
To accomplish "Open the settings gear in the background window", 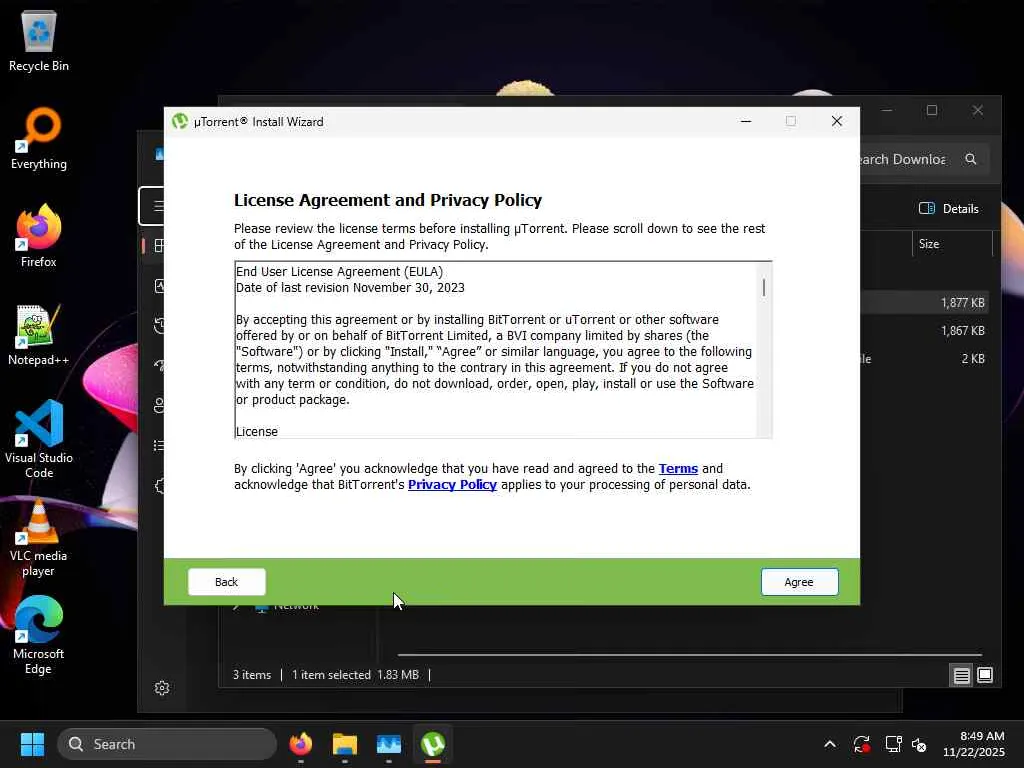I will coord(162,688).
